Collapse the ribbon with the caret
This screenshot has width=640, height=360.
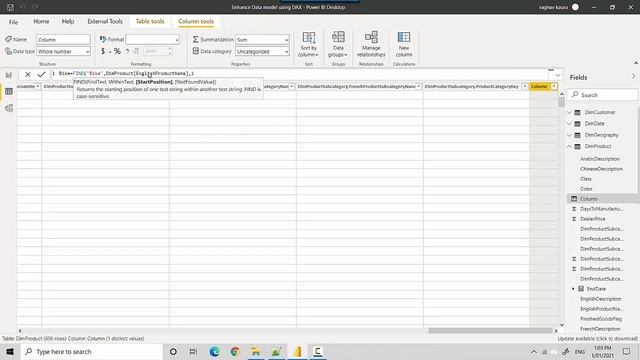click(x=636, y=63)
